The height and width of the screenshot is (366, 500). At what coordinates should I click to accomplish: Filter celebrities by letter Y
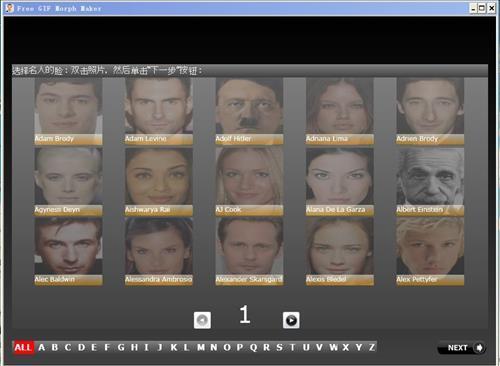point(359,347)
